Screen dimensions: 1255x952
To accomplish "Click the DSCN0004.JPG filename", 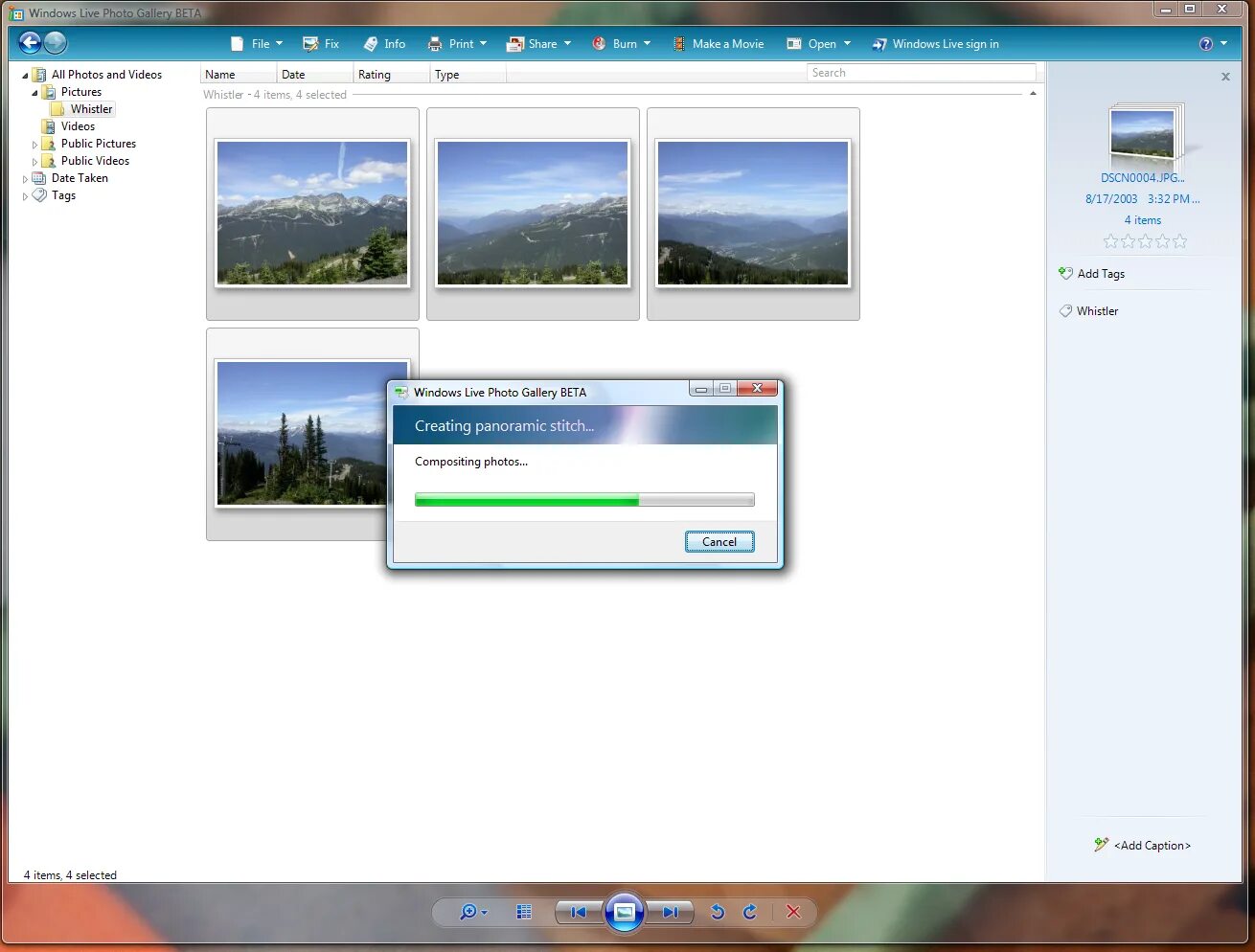I will point(1143,178).
